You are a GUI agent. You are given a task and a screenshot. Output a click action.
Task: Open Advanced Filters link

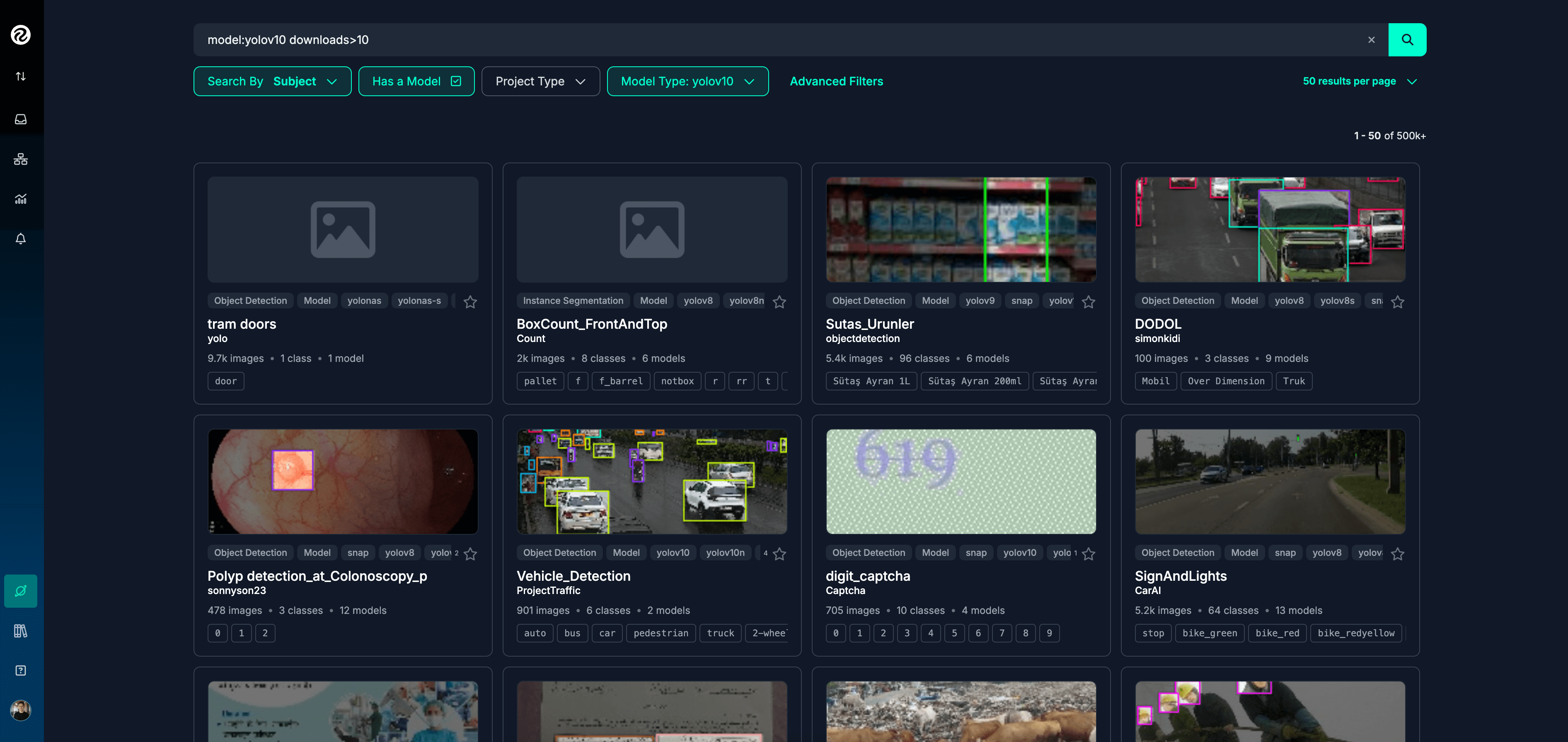point(836,81)
